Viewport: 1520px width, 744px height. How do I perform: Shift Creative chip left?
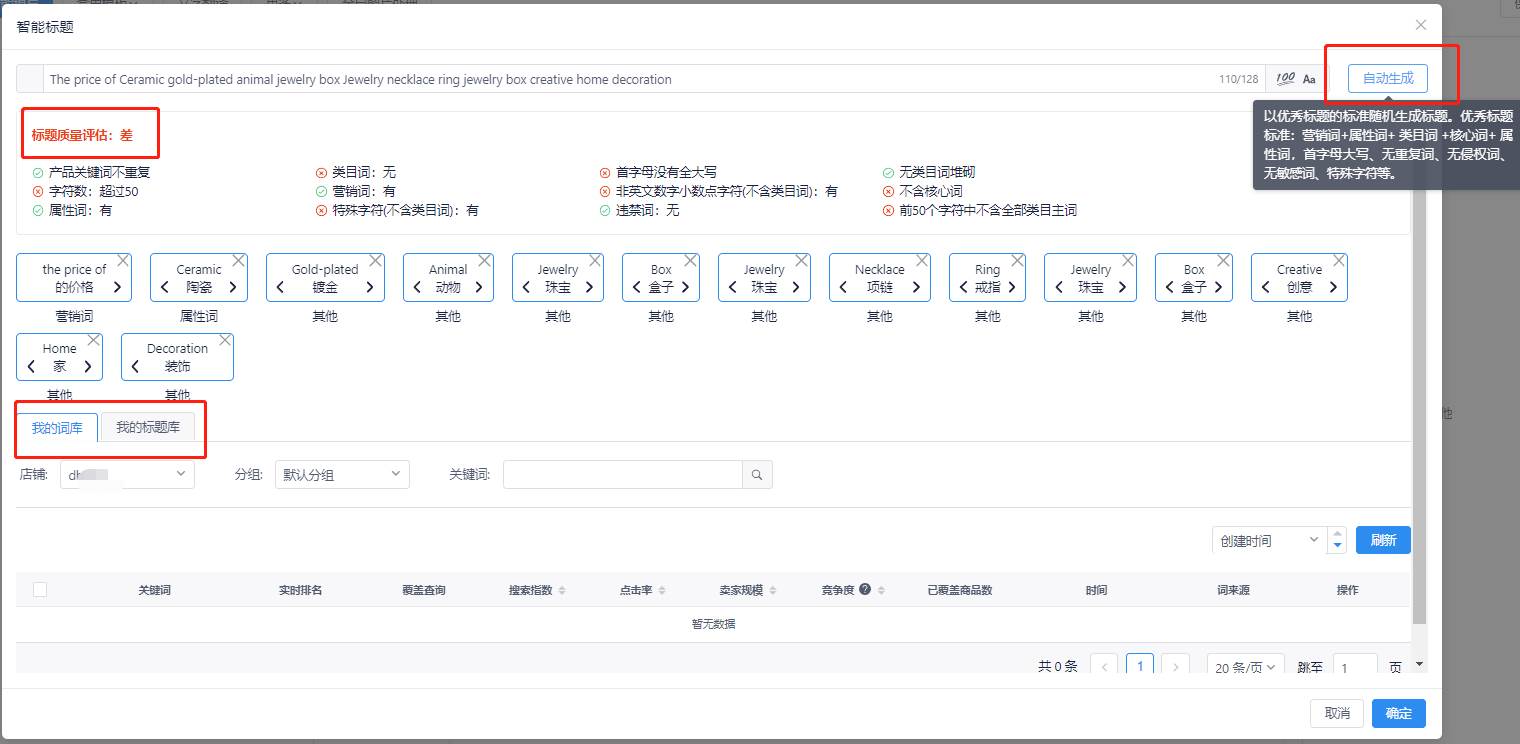pos(1265,287)
